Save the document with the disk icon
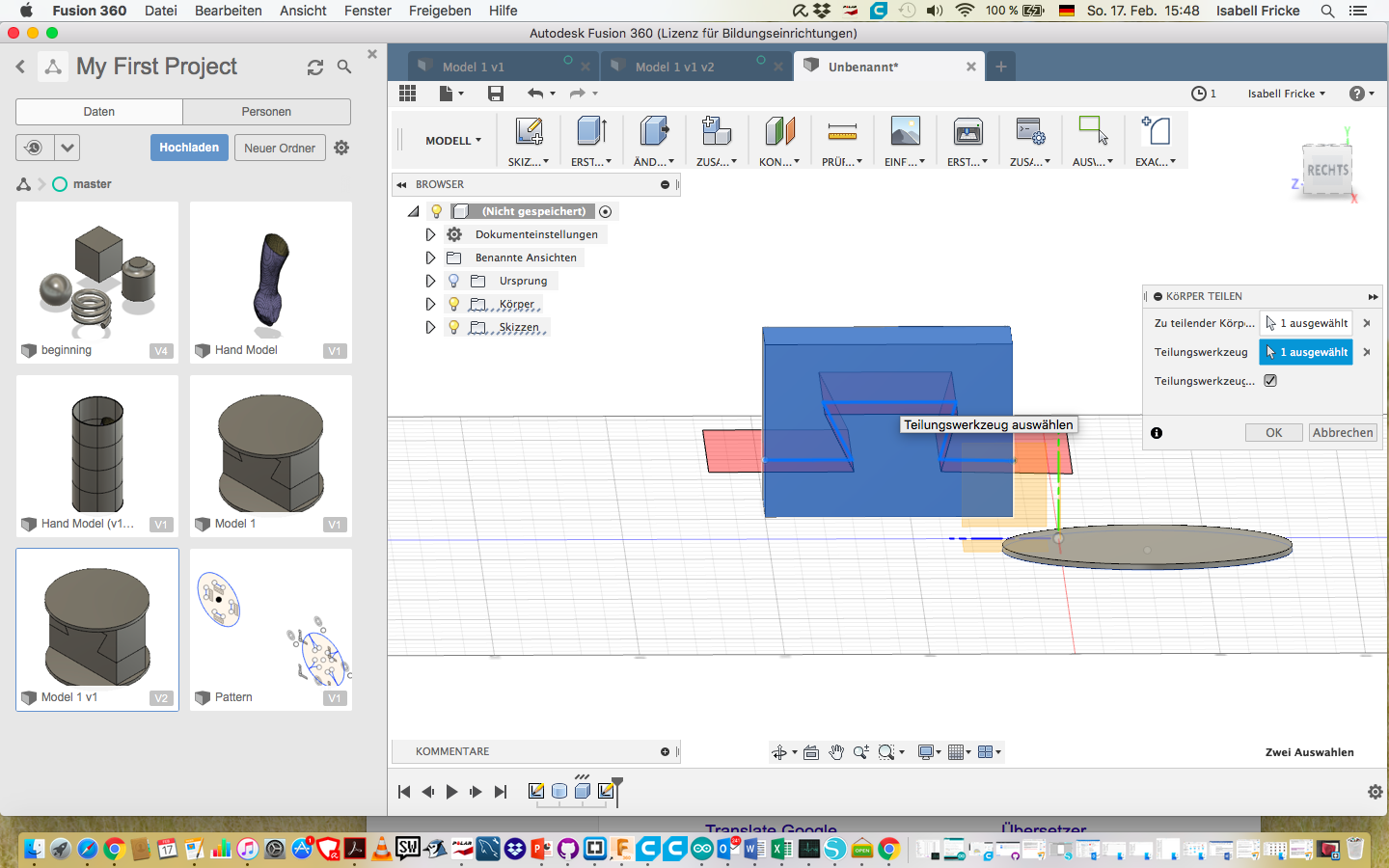 point(496,94)
